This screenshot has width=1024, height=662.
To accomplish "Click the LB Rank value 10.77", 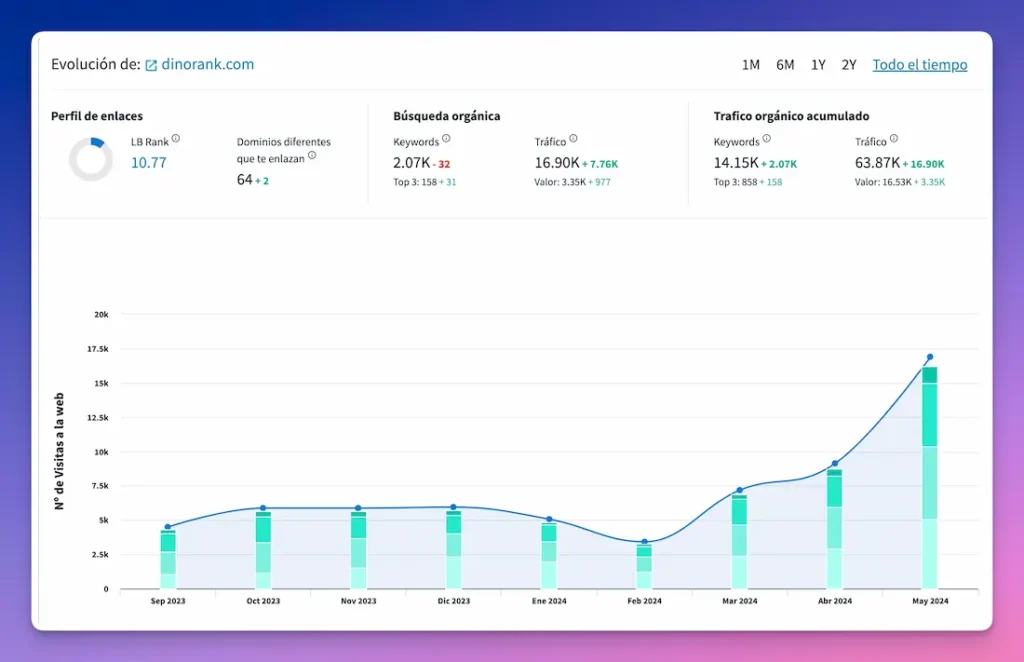I will 149,162.
